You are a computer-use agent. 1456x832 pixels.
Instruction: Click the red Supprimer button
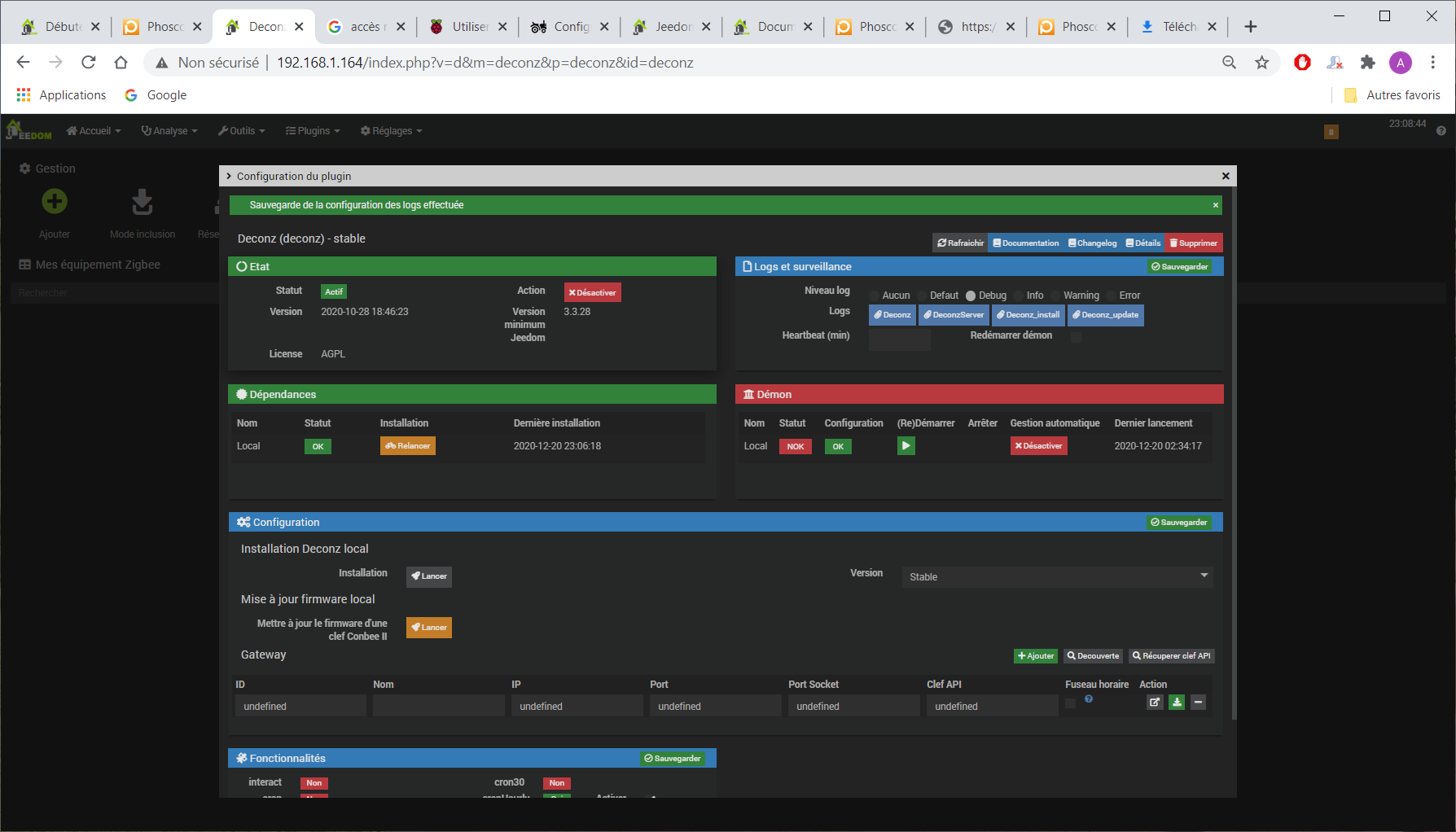[1194, 243]
